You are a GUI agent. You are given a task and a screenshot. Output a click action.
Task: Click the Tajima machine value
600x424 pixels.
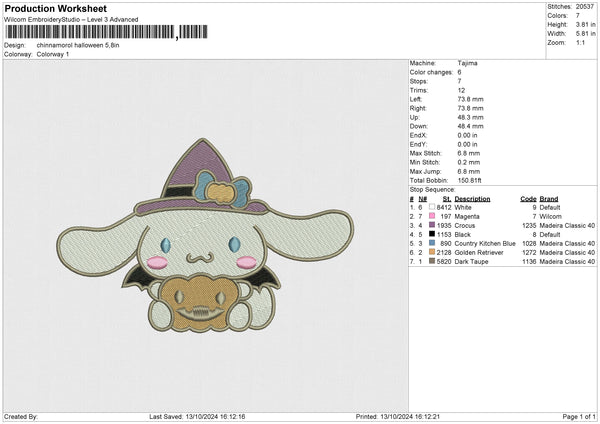[x=467, y=63]
